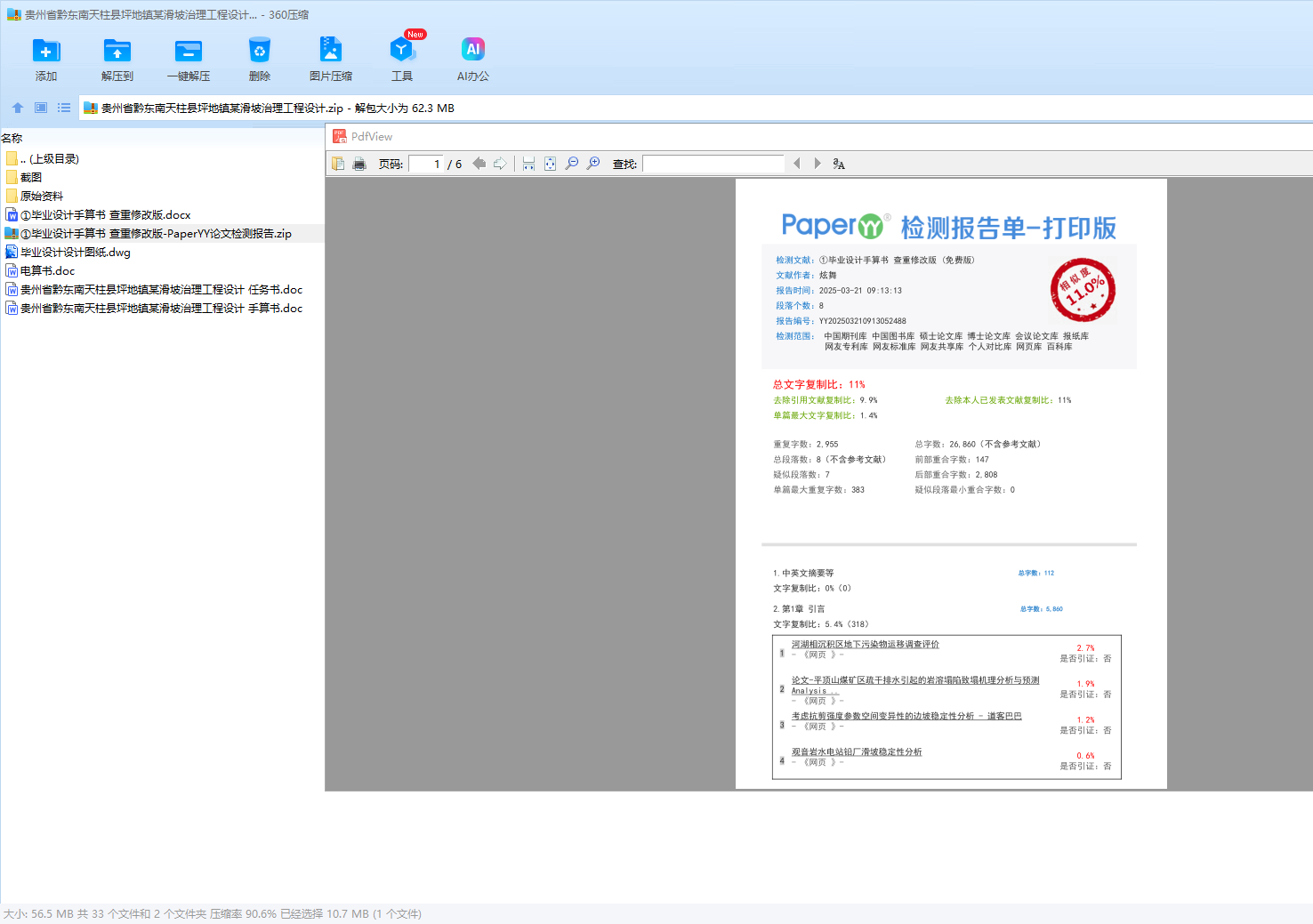Open the 工具 tools menu icon
This screenshot has height=924, width=1313.
pos(402,51)
